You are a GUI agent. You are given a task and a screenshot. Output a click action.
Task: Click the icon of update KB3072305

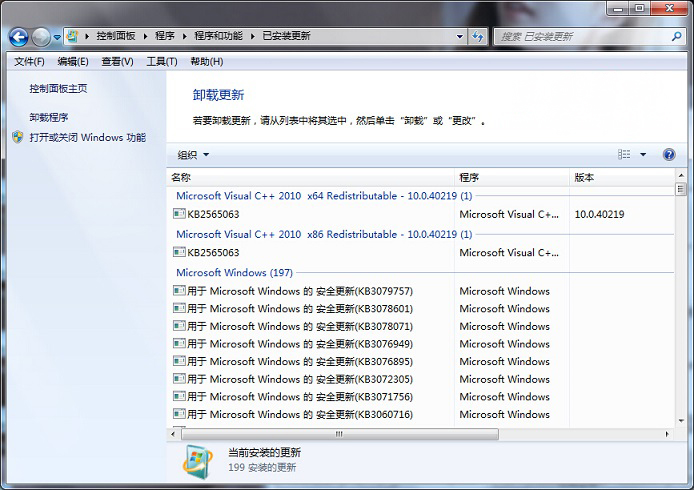[x=179, y=379]
